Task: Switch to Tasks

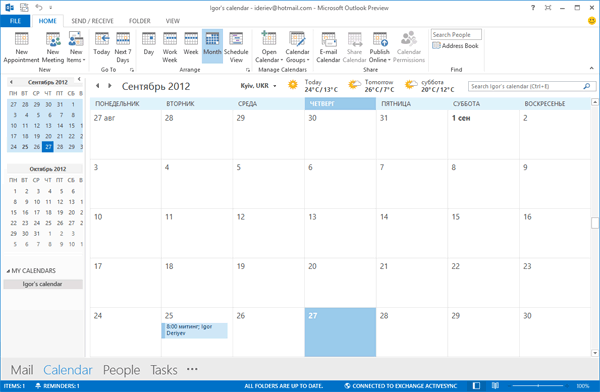Action: [x=164, y=370]
